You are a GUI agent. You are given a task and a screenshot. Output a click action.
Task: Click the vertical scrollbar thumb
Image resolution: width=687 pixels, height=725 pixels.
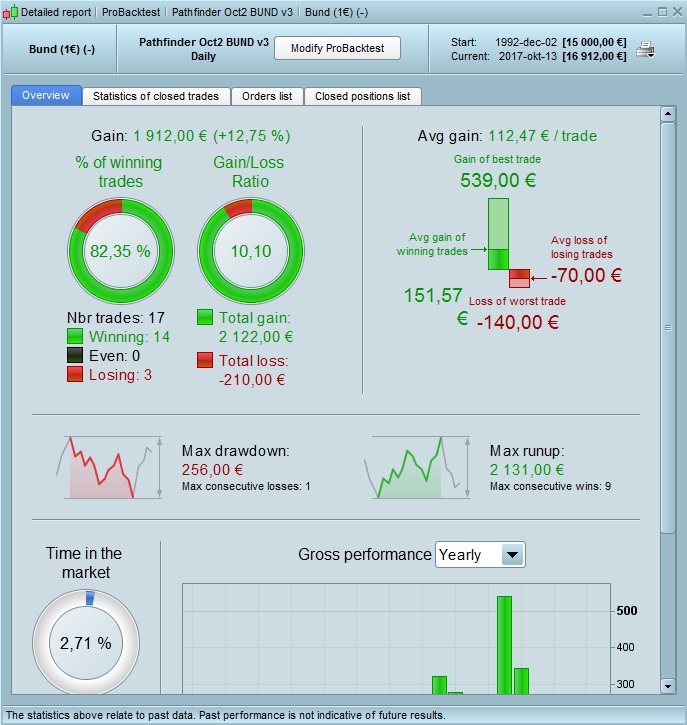(x=668, y=328)
